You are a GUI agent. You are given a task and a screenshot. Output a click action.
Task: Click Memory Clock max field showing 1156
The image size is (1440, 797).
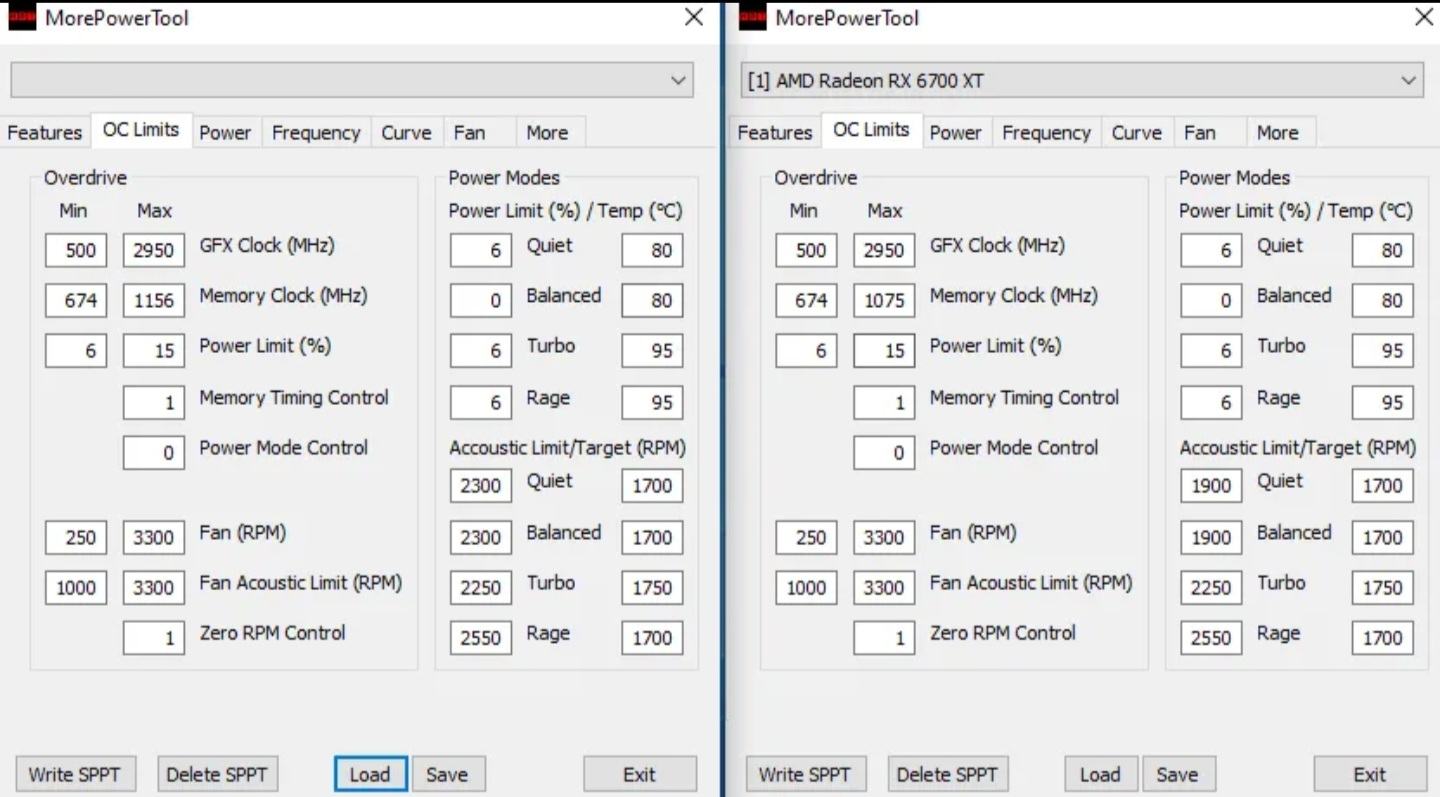tap(154, 300)
